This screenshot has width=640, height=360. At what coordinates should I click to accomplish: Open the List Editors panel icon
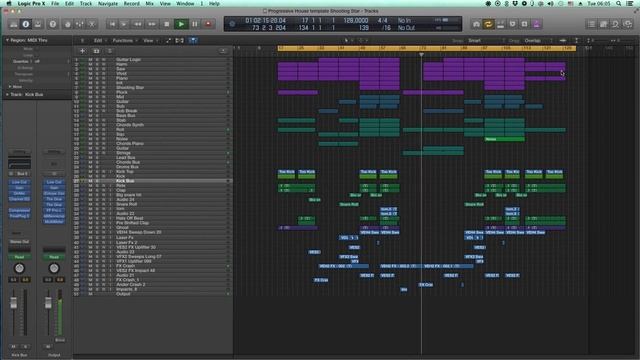[x=591, y=24]
